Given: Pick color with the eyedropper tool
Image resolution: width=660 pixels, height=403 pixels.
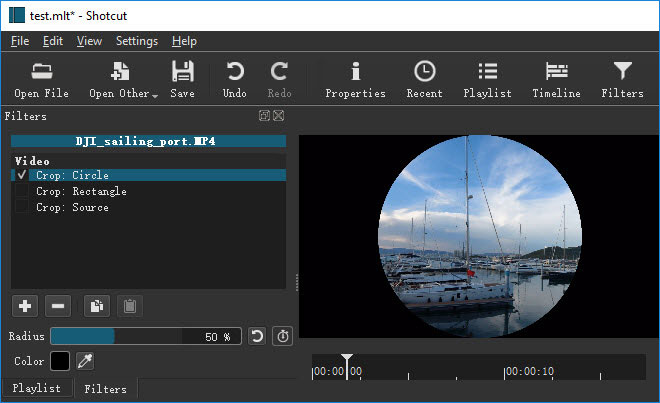Looking at the screenshot, I should pyautogui.click(x=86, y=360).
